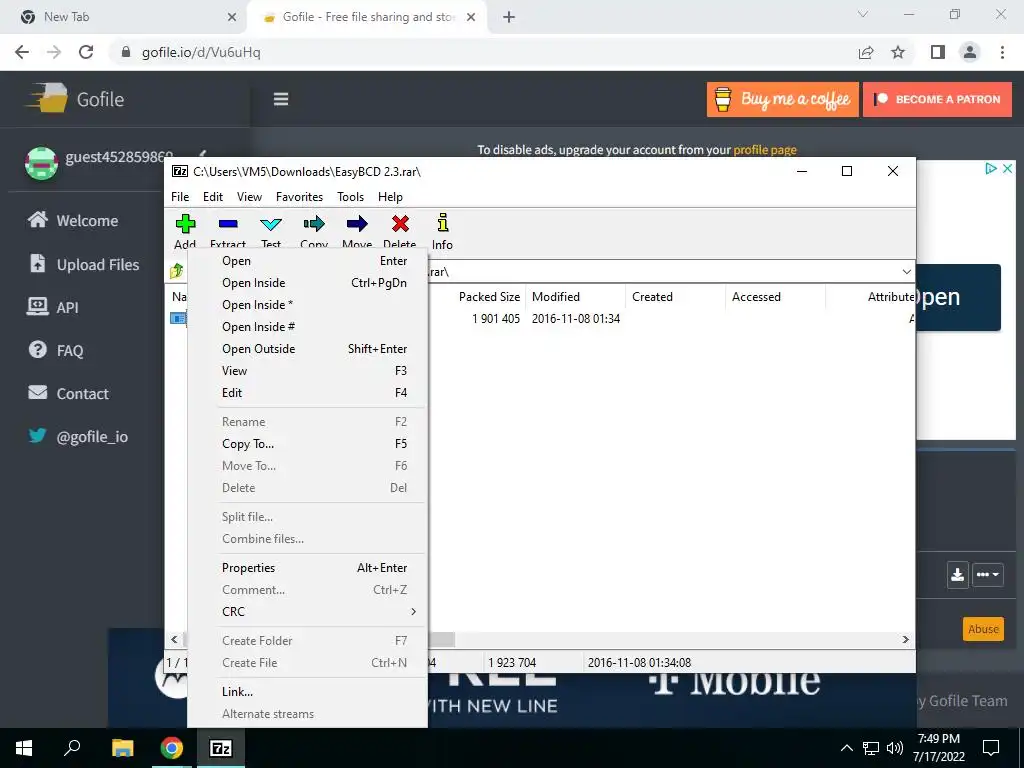Open the Favorites menu in 7-Zip

pos(300,197)
